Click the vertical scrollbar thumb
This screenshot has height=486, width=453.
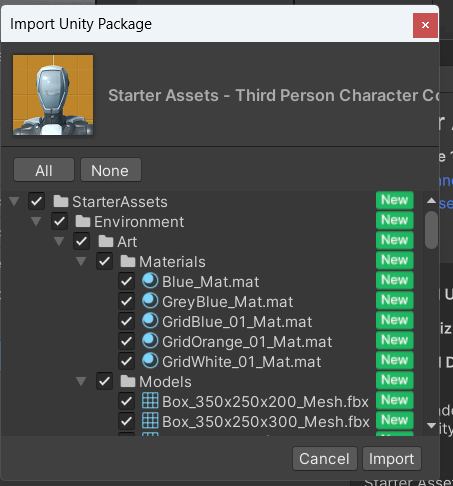click(x=431, y=230)
